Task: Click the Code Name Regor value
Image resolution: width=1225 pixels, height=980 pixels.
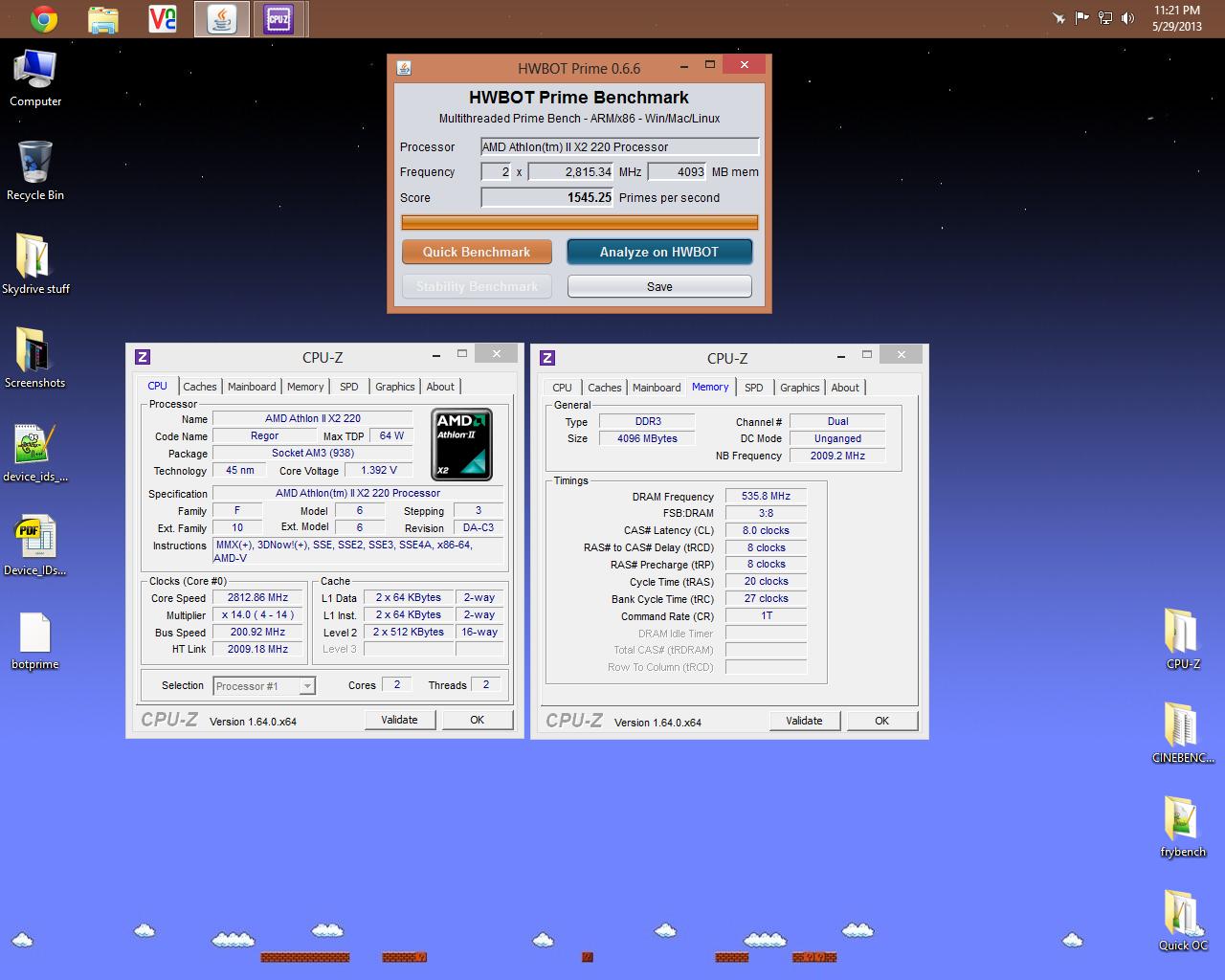Action: click(264, 435)
